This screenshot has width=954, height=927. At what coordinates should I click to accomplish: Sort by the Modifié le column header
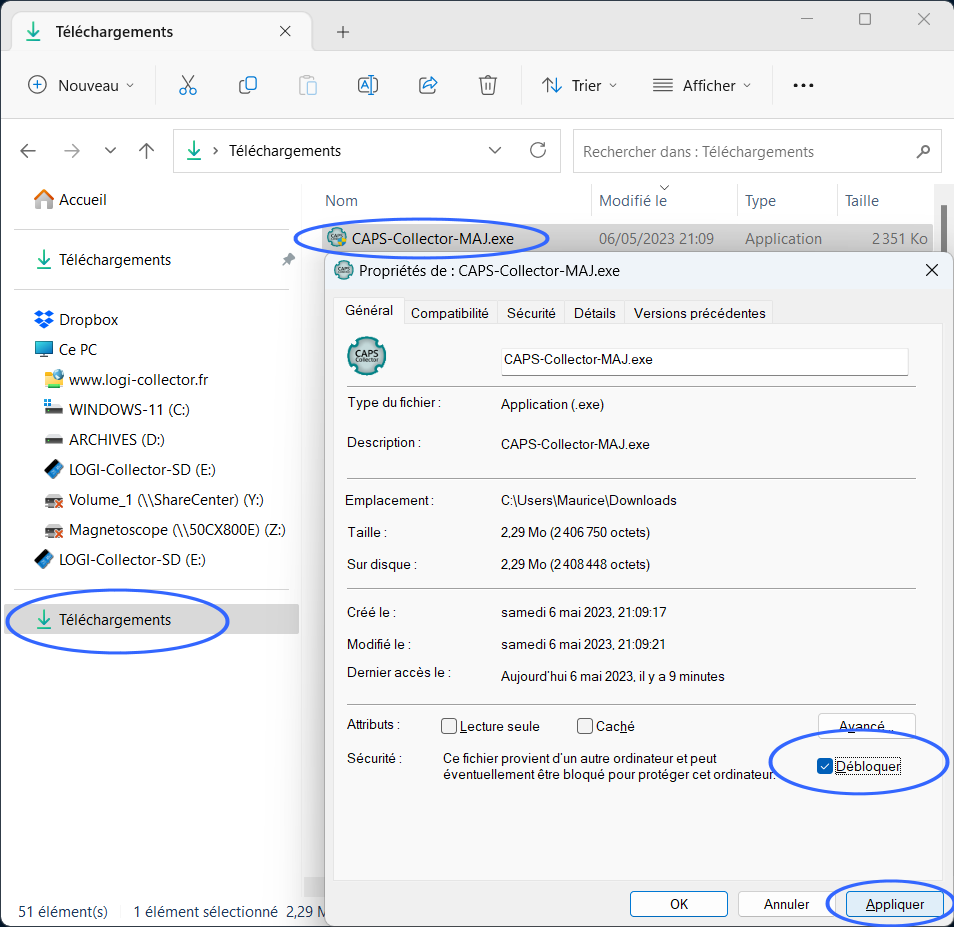click(x=633, y=201)
